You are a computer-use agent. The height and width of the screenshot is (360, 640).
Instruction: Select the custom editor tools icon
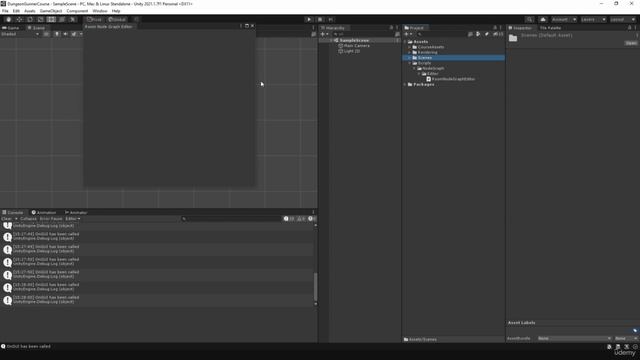pos(72,20)
